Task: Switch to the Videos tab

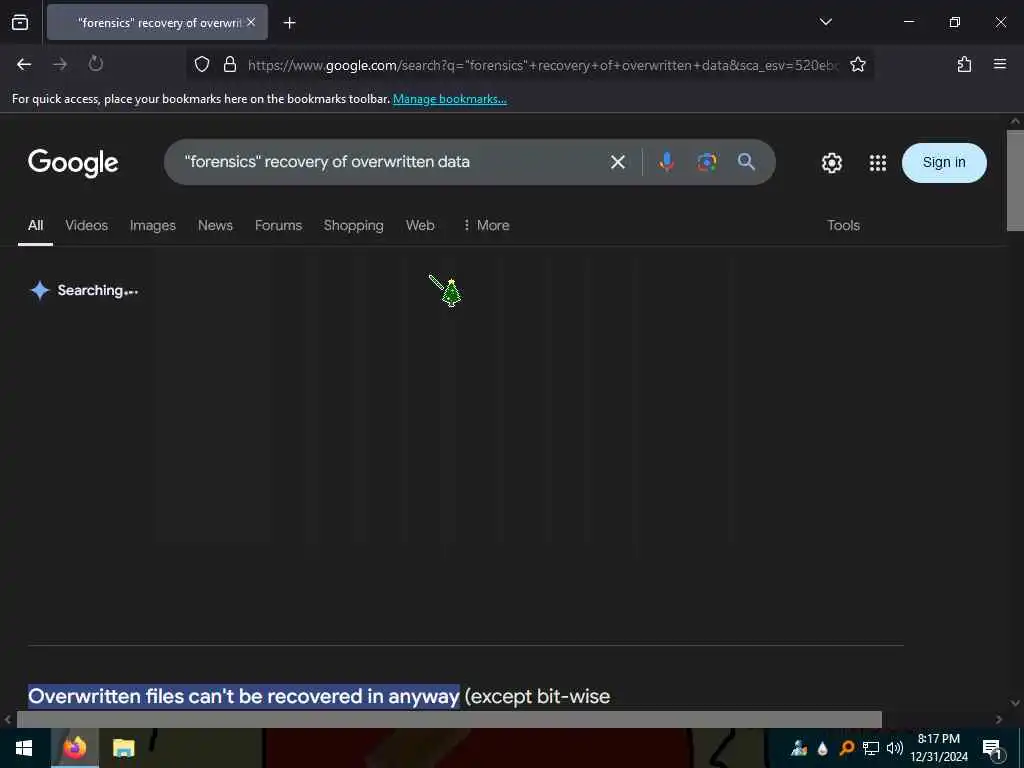Action: [x=86, y=225]
